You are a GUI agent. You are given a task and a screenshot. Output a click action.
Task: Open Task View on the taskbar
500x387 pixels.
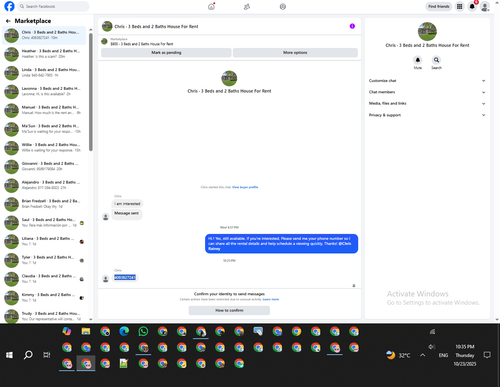tap(47, 355)
